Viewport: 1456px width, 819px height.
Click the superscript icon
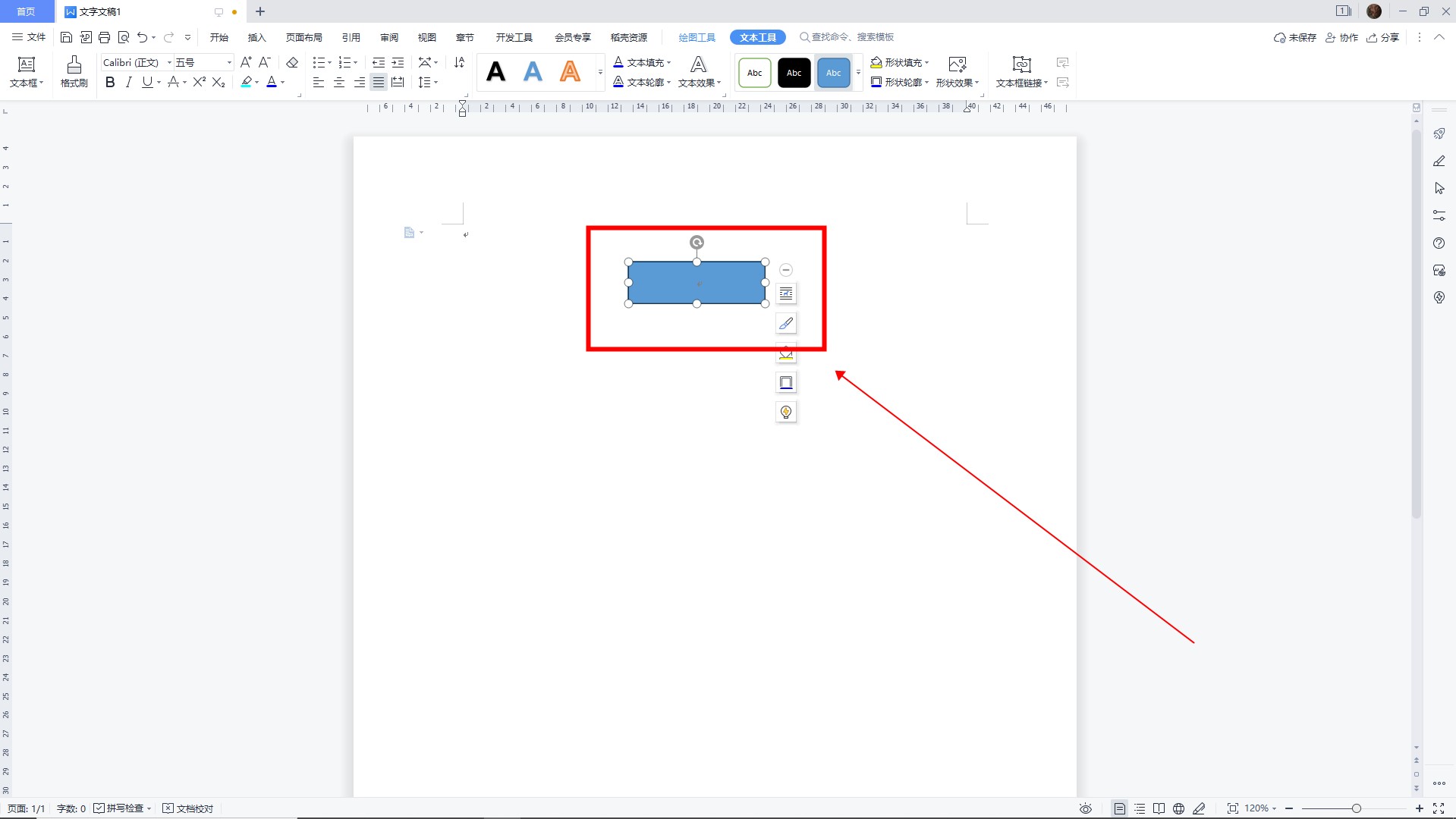199,83
